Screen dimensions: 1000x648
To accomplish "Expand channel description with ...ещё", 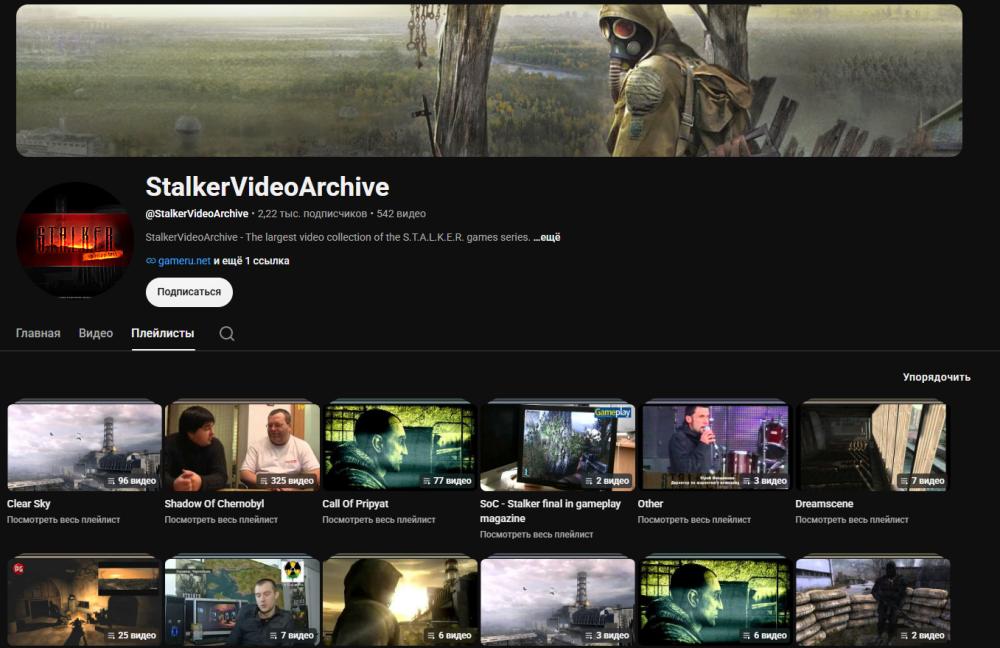I will pyautogui.click(x=547, y=237).
